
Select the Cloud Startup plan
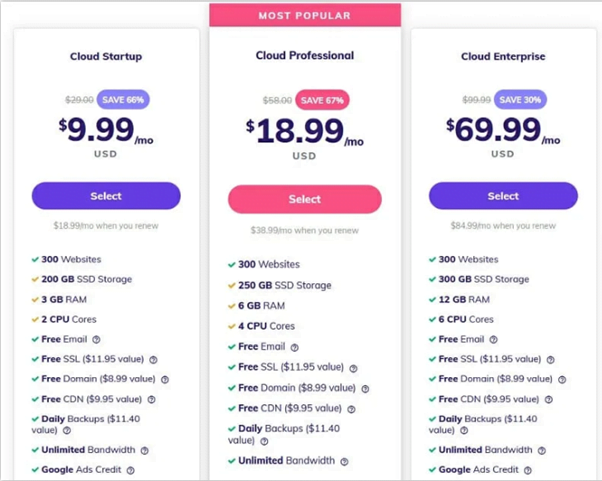tap(106, 196)
